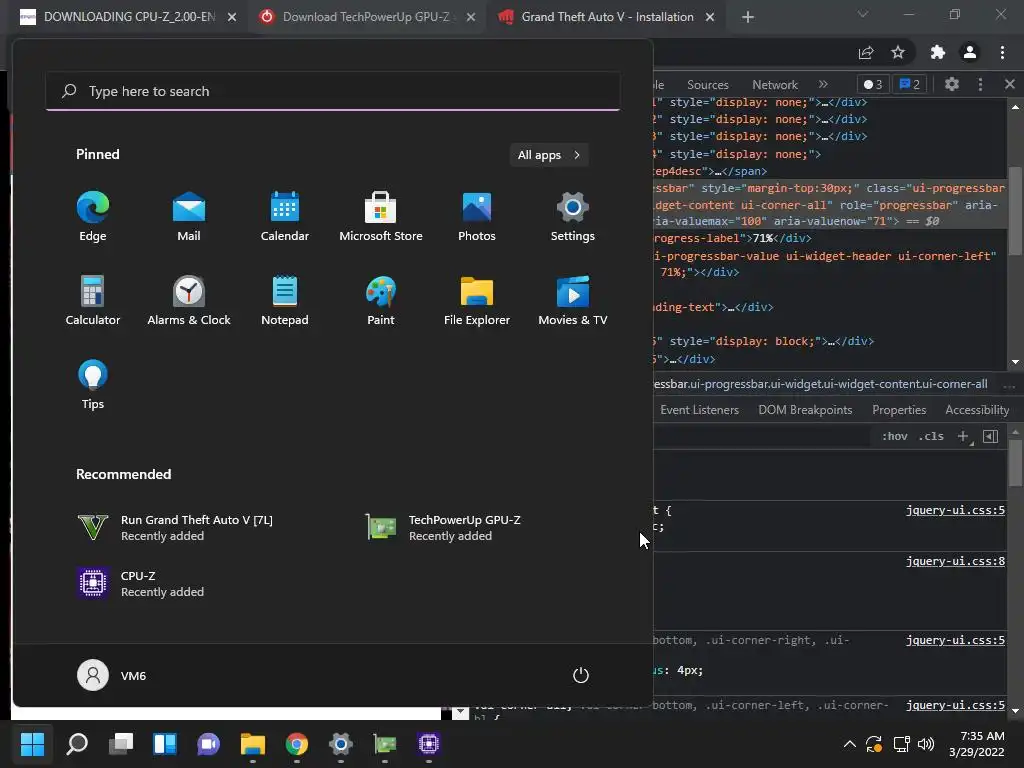Open Widgets from taskbar
Image resolution: width=1024 pixels, height=768 pixels.
point(165,744)
